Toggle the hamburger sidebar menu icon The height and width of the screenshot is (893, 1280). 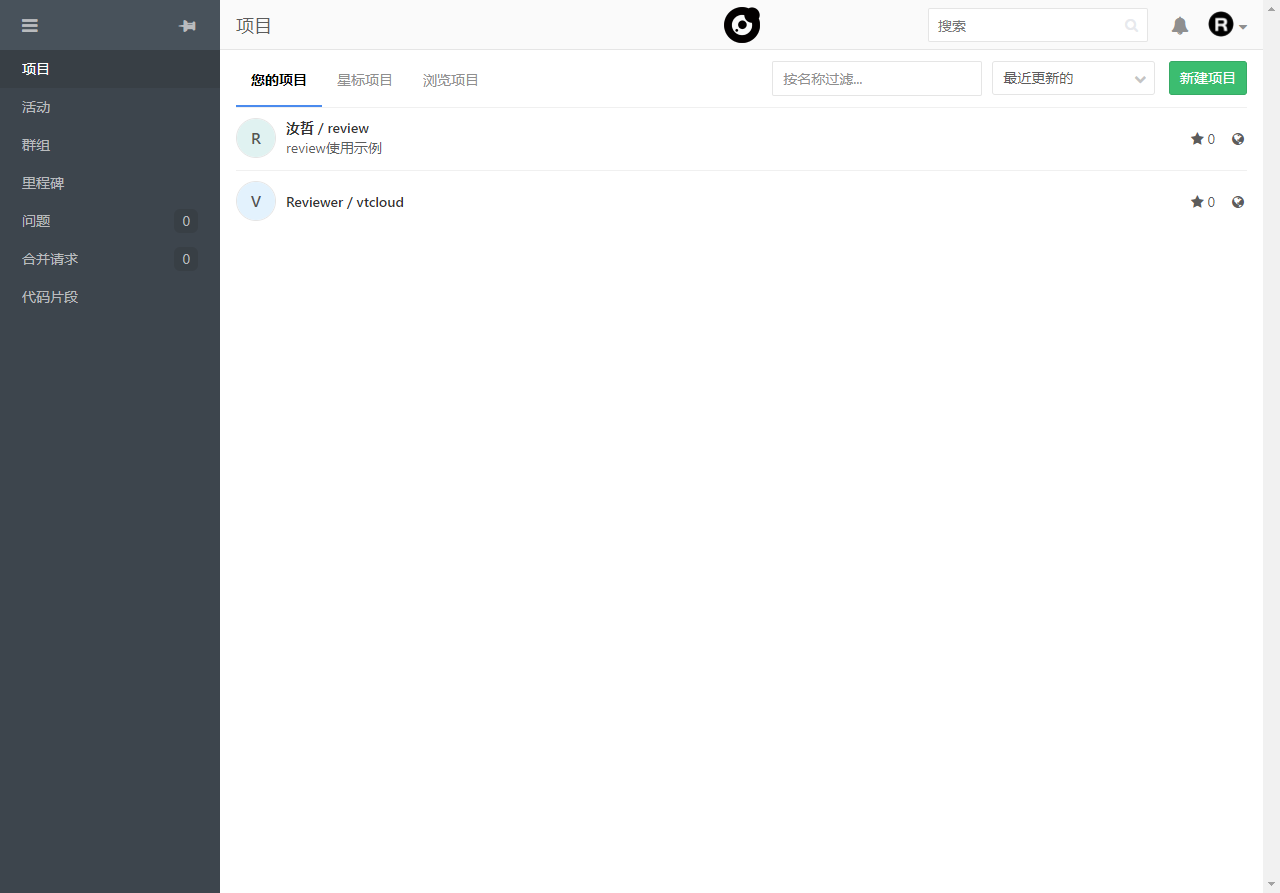(x=30, y=25)
